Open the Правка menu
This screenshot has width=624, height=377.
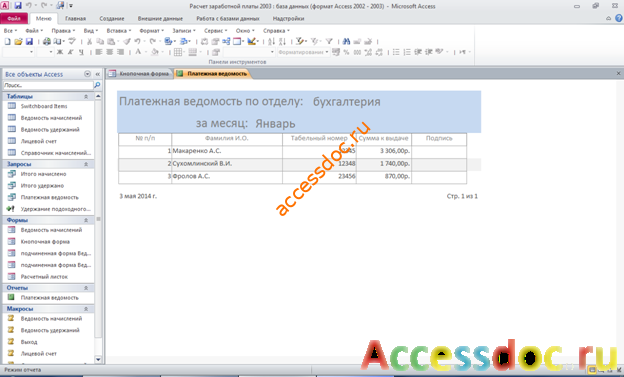coord(63,31)
